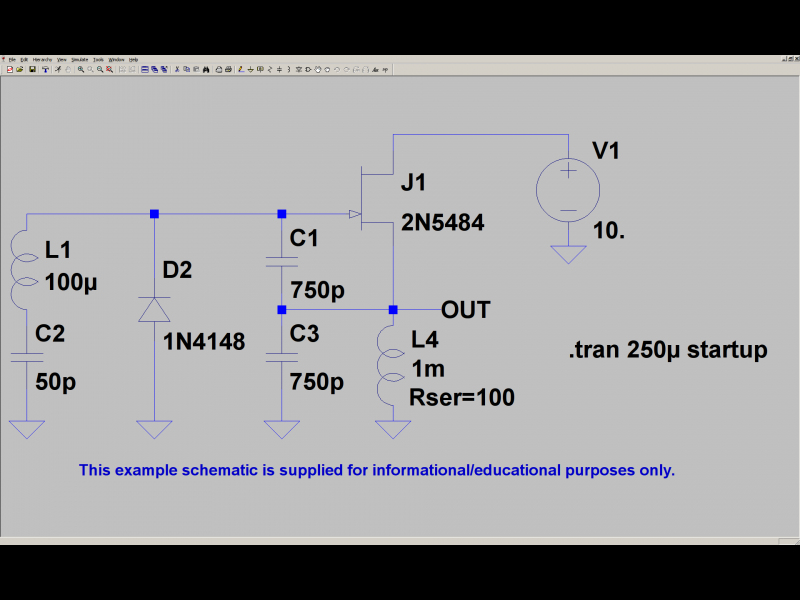Click the Zoom to Fit icon

pos(109,69)
